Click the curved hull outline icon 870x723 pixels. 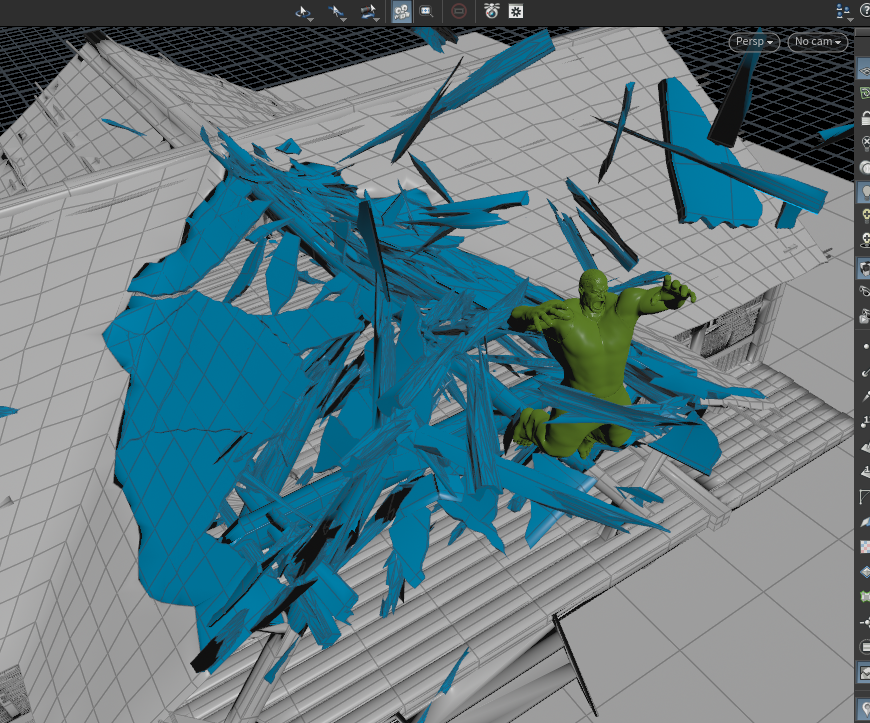[x=865, y=496]
